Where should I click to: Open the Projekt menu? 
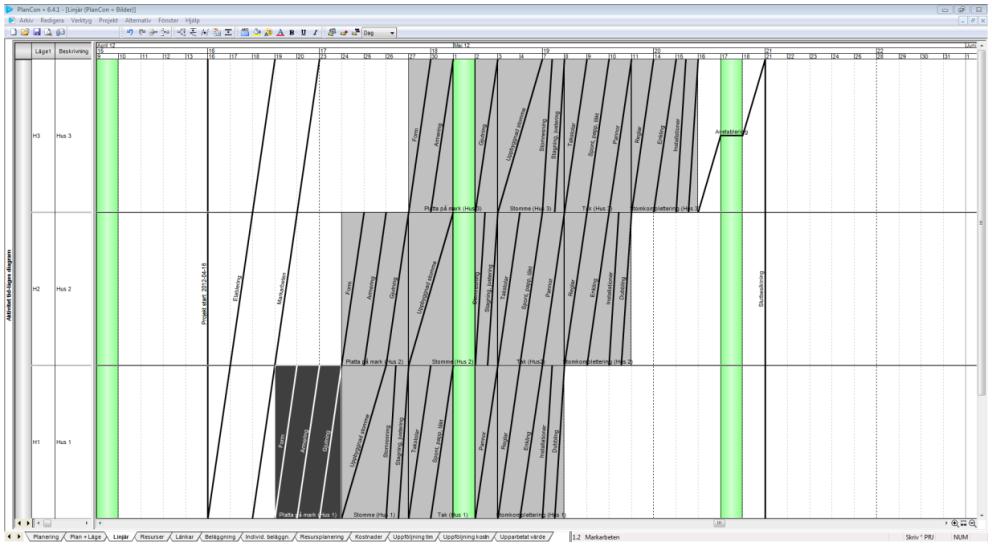[108, 20]
